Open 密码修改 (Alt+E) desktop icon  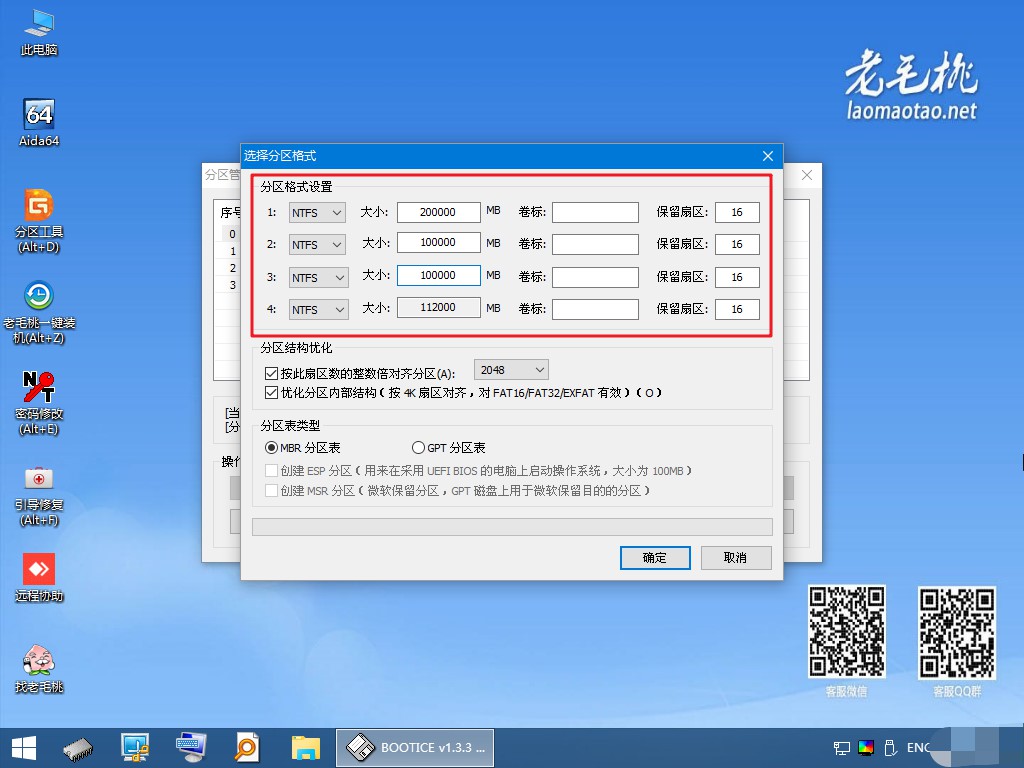(39, 403)
